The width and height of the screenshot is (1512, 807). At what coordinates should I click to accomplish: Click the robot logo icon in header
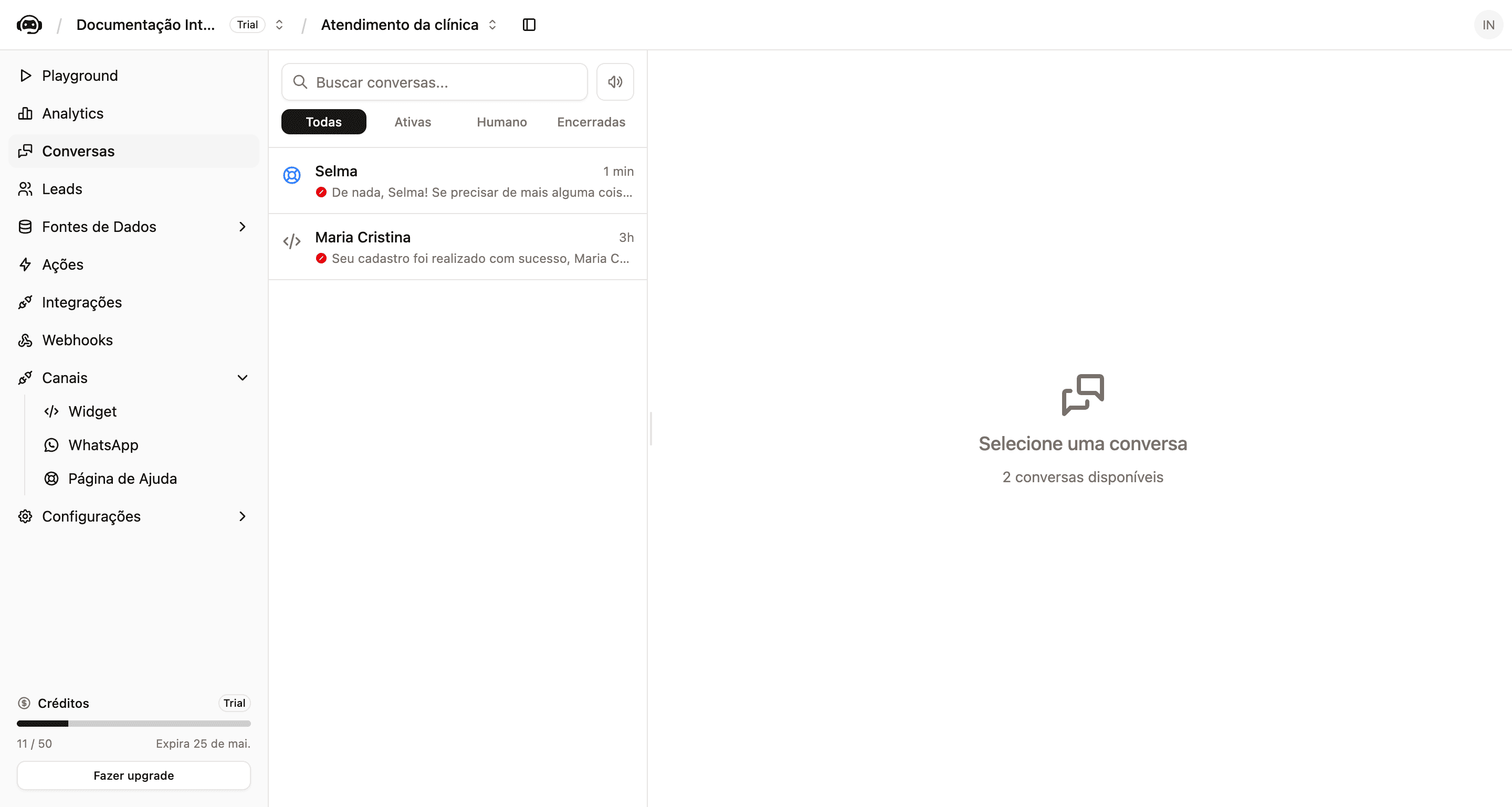tap(29, 25)
